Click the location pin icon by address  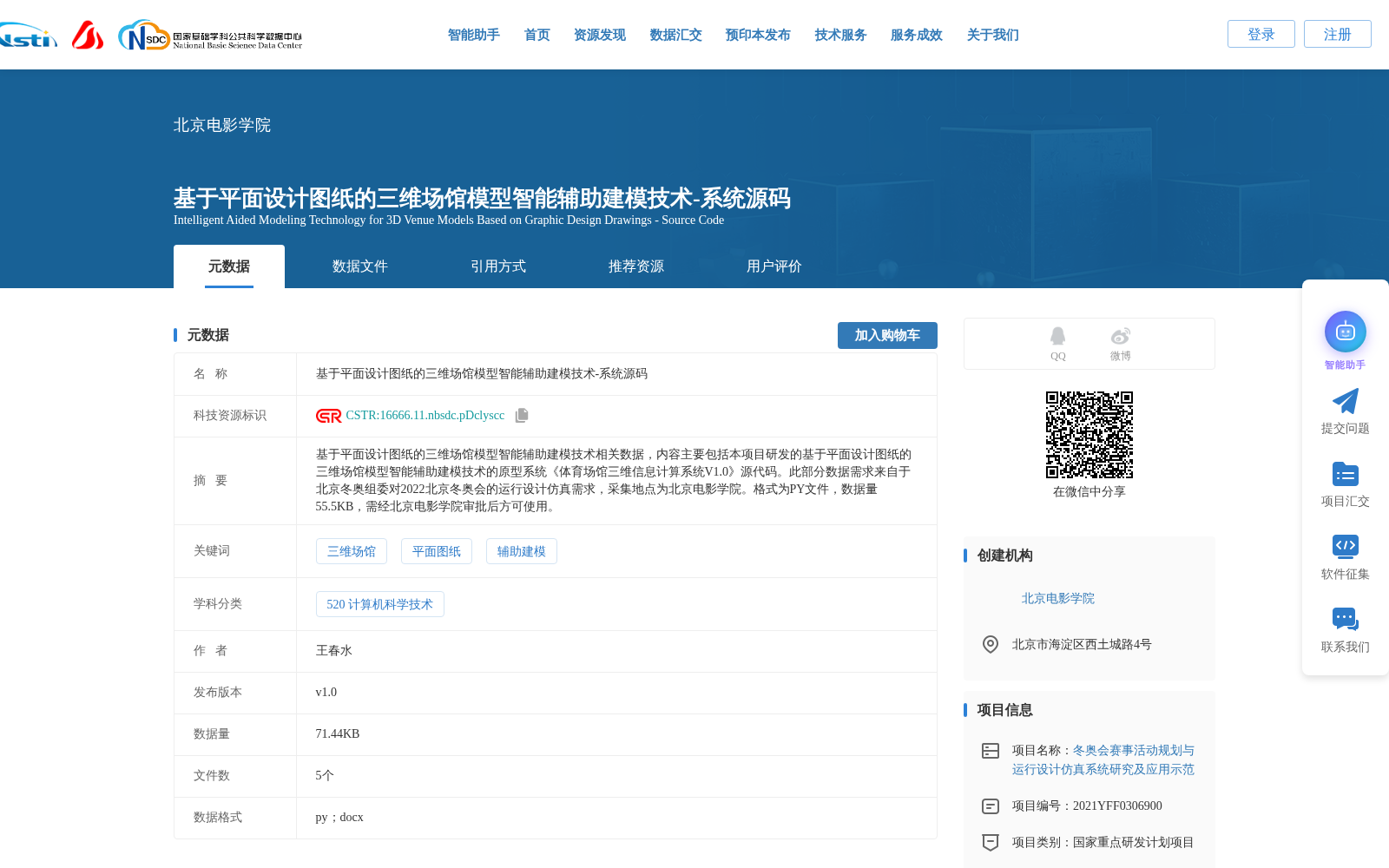(x=991, y=644)
